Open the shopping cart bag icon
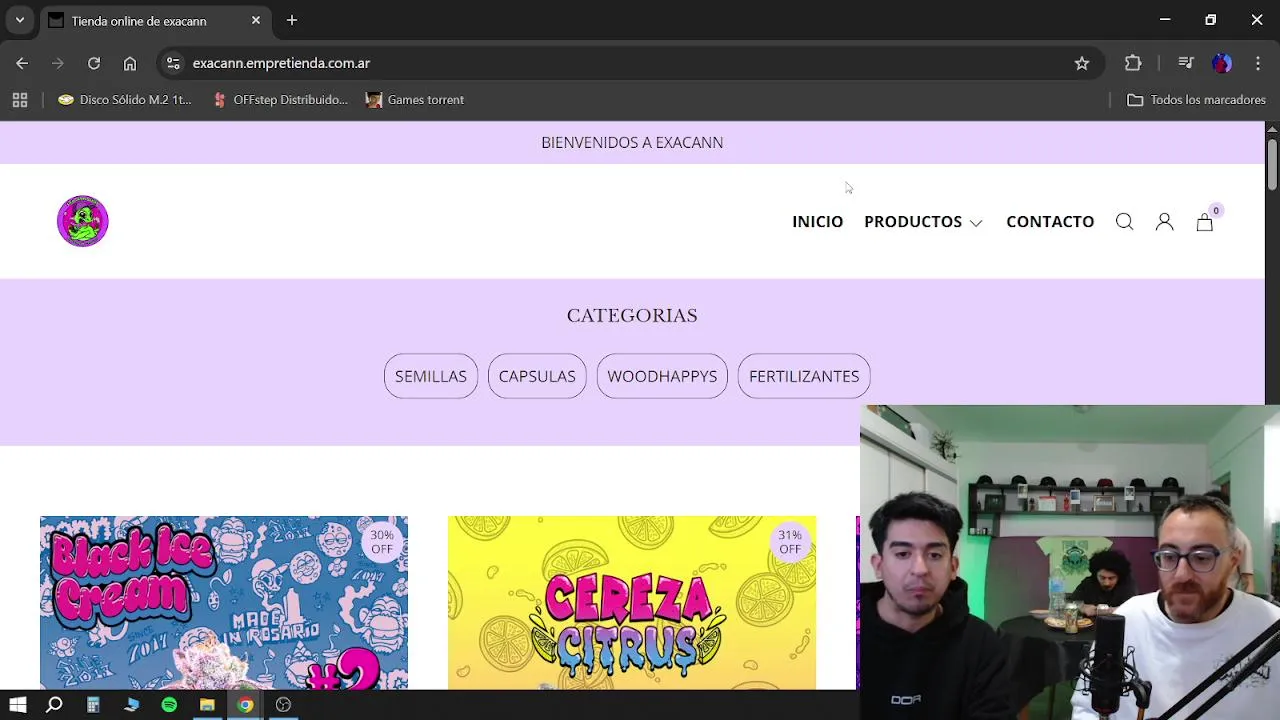This screenshot has height=720, width=1280. 1205,222
